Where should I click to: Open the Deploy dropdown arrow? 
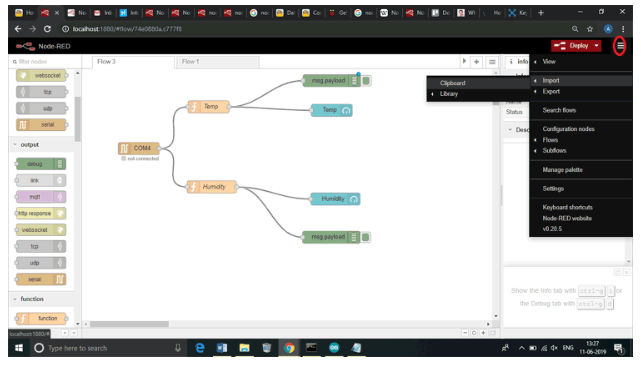point(597,46)
